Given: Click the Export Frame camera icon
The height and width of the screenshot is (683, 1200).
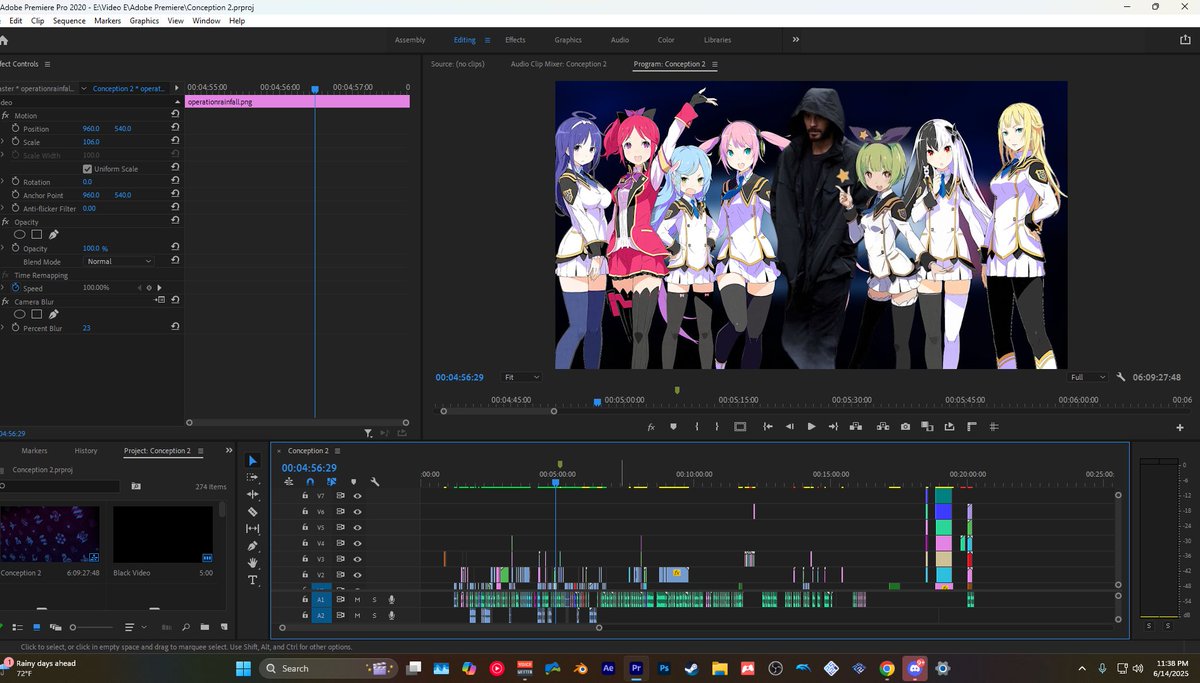Looking at the screenshot, I should point(906,426).
